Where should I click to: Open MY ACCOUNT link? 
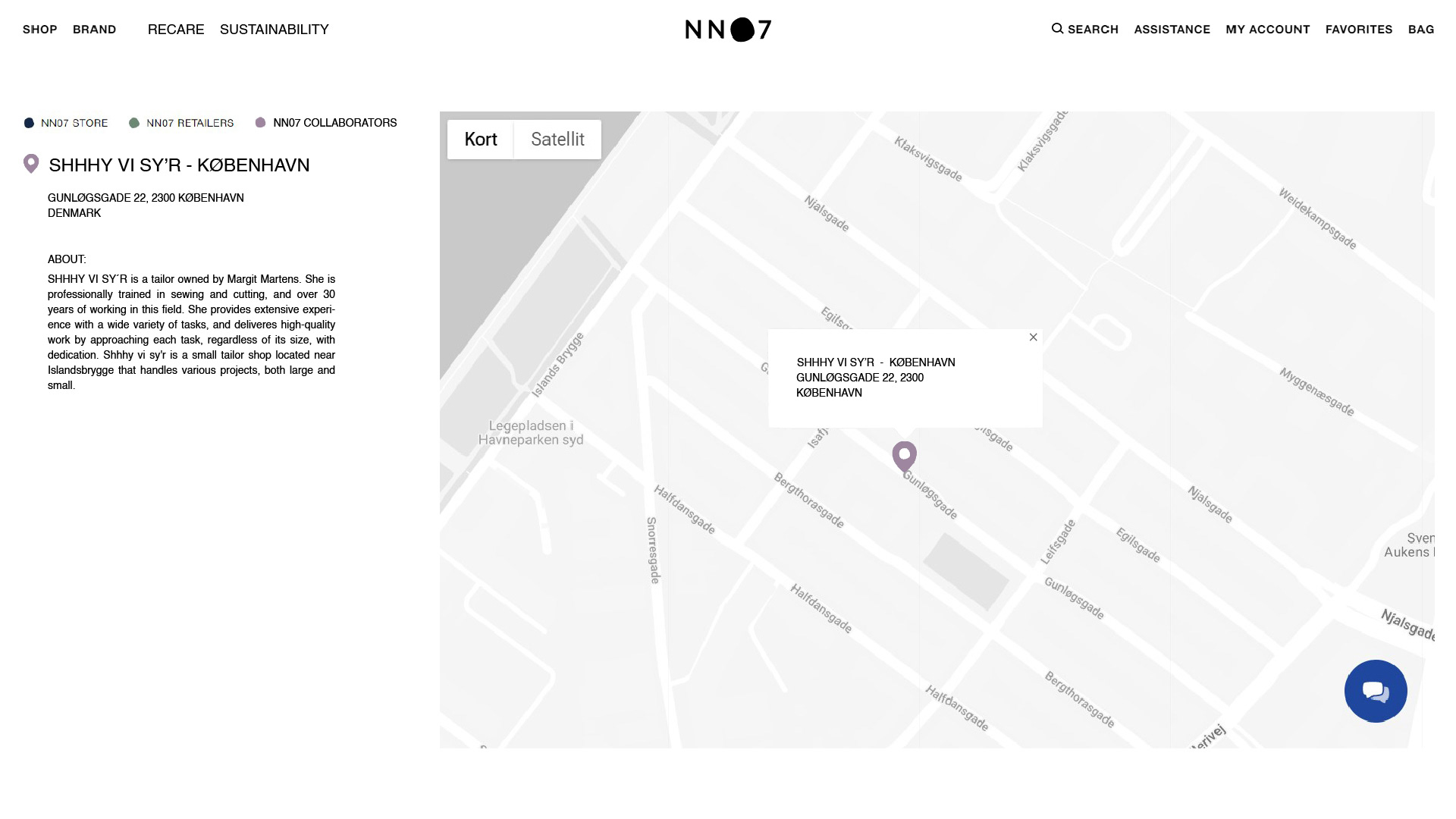point(1267,30)
